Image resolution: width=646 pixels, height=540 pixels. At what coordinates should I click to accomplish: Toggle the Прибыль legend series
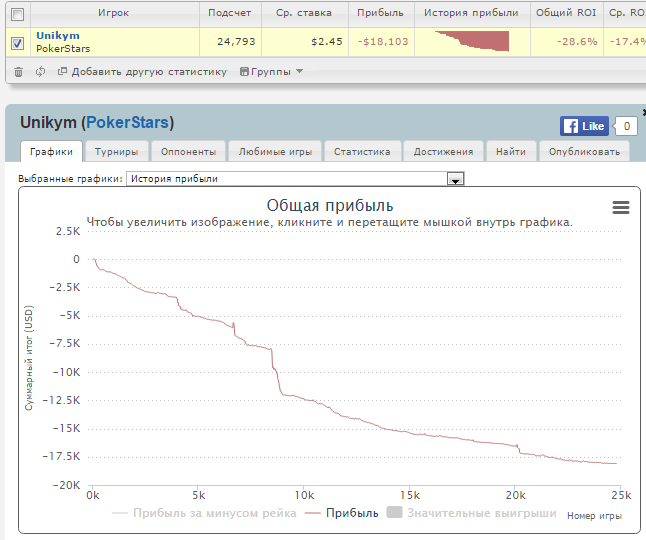pos(342,513)
